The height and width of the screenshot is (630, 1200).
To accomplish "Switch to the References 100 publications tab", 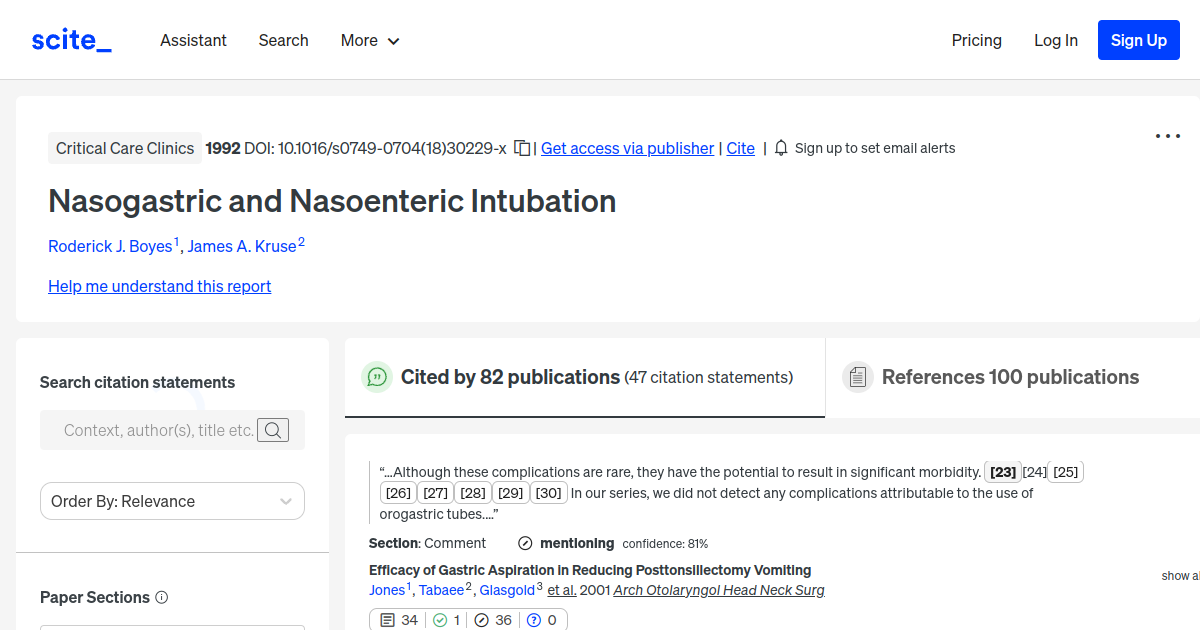I will tap(1010, 377).
